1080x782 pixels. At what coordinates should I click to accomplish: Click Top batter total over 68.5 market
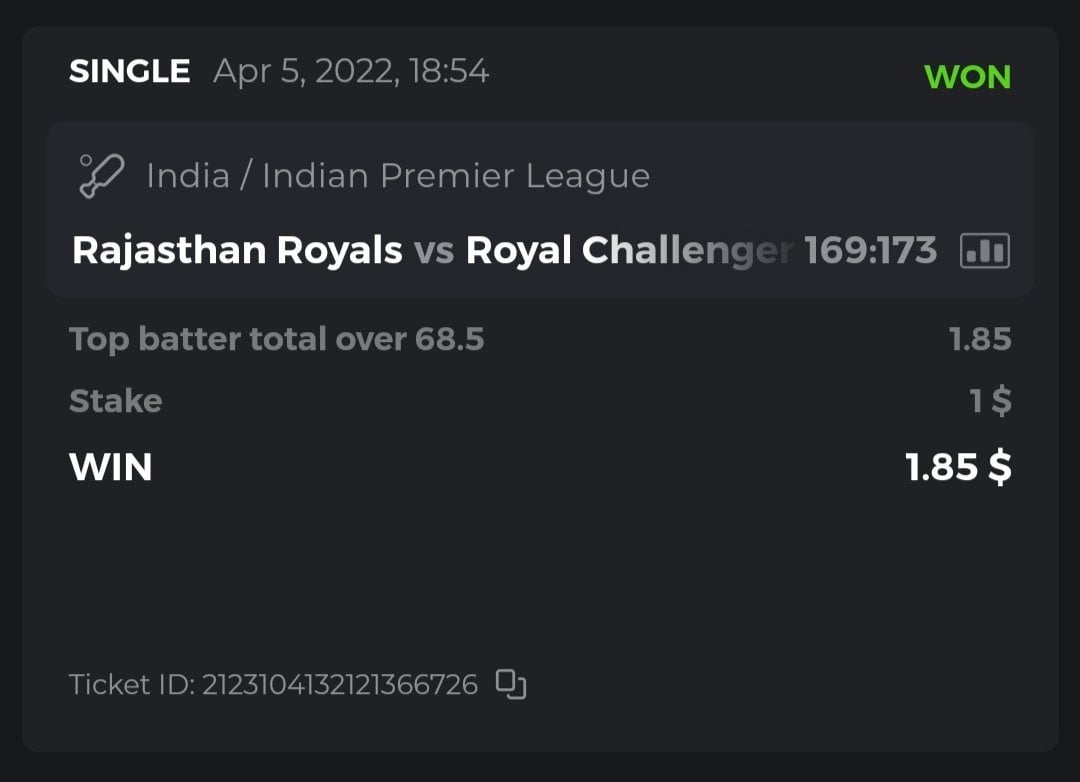point(277,340)
